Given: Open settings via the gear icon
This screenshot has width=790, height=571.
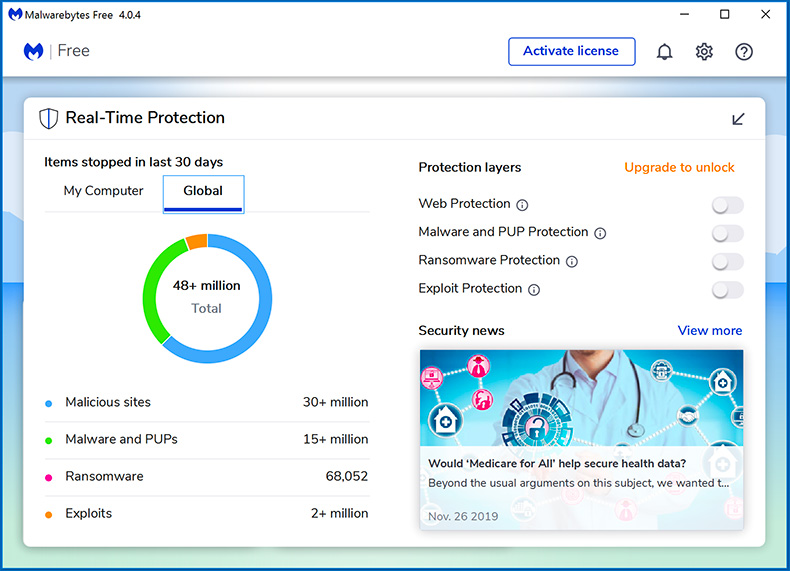Looking at the screenshot, I should pyautogui.click(x=704, y=52).
